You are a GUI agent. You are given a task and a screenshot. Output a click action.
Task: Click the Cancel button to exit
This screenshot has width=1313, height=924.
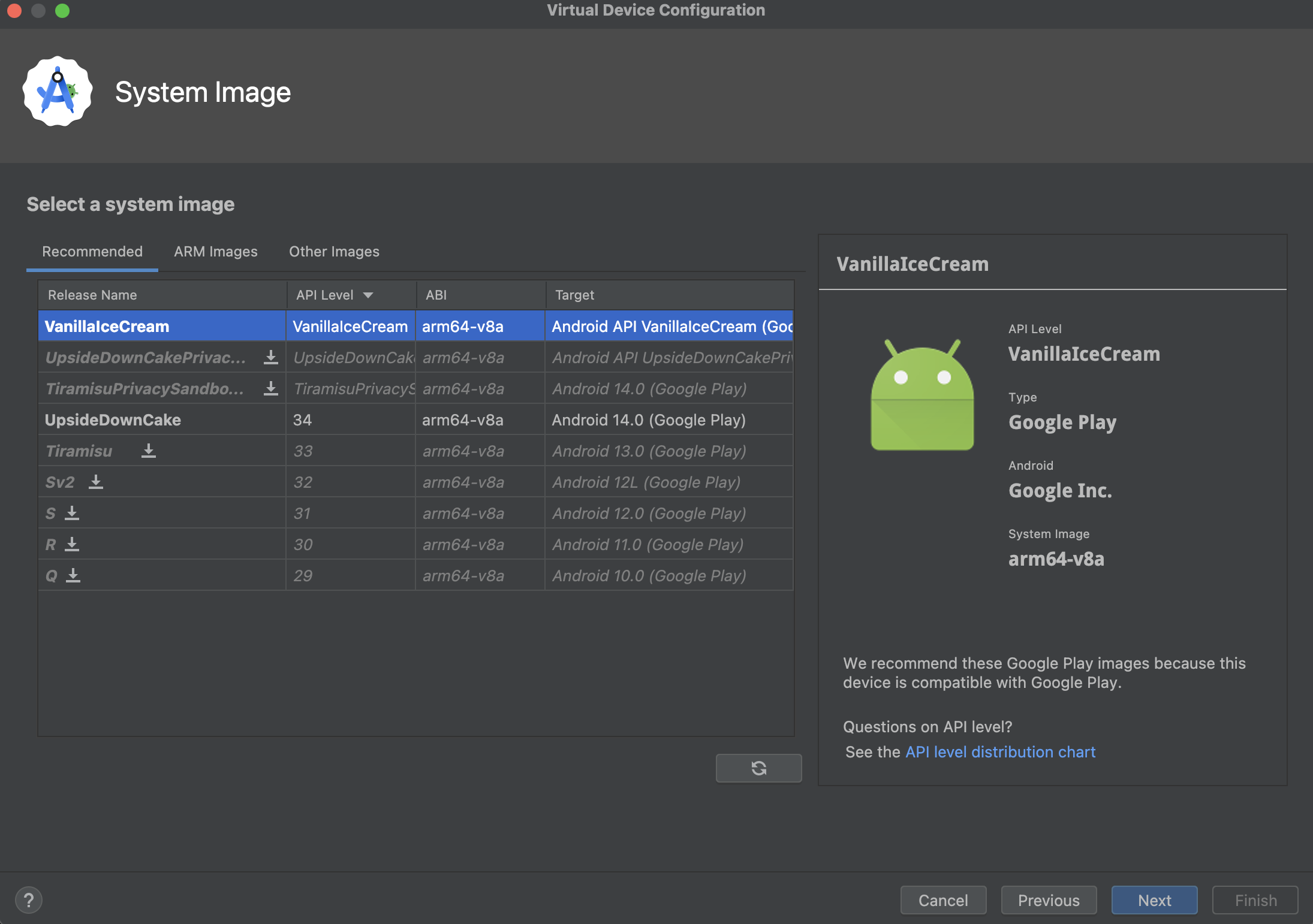pyautogui.click(x=941, y=899)
